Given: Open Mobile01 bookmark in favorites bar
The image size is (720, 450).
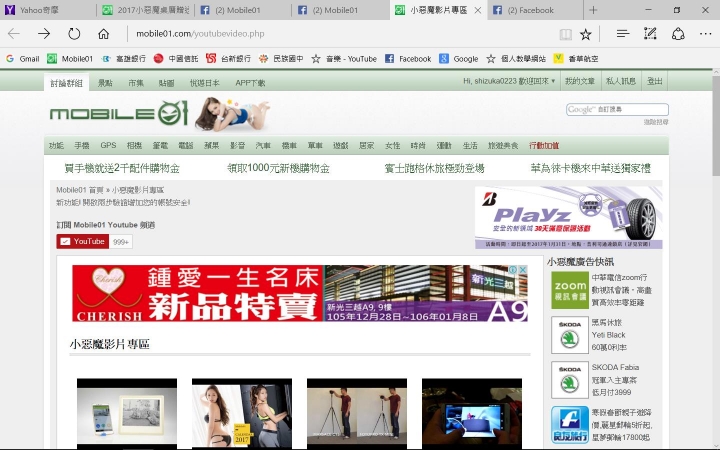Looking at the screenshot, I should (x=70, y=59).
